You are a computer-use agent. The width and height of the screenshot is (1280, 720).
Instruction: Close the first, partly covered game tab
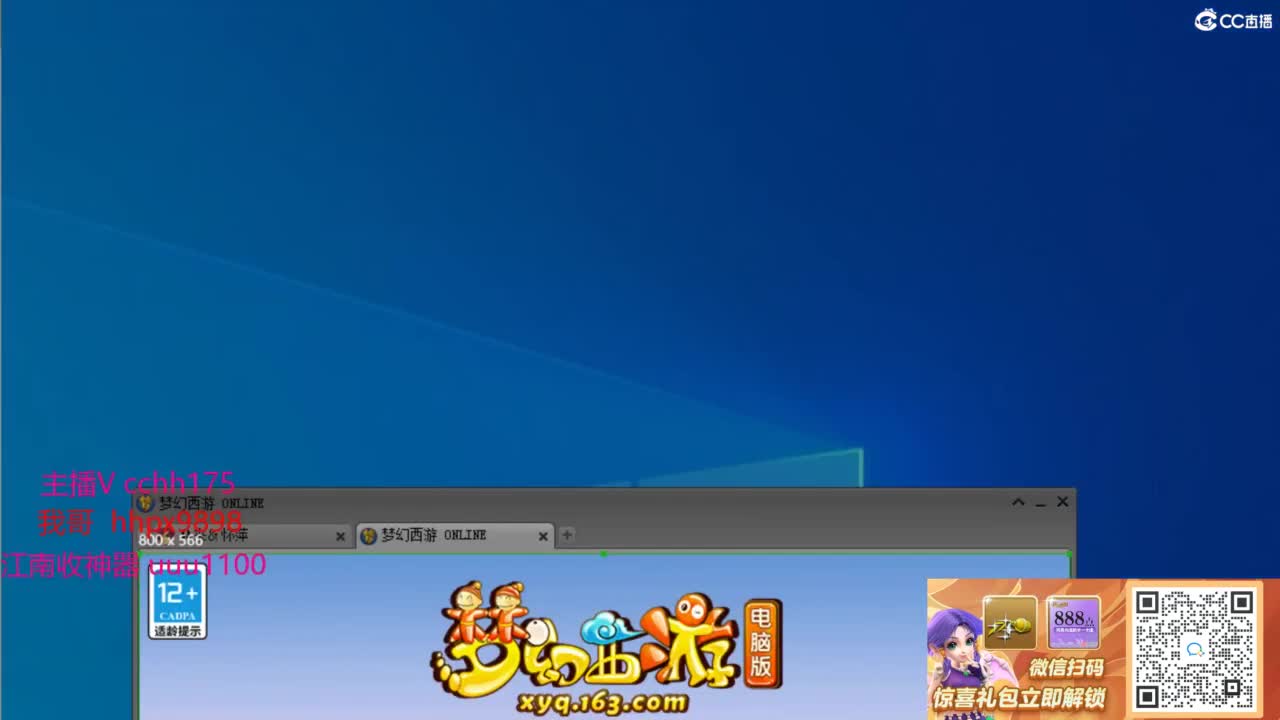(x=340, y=537)
